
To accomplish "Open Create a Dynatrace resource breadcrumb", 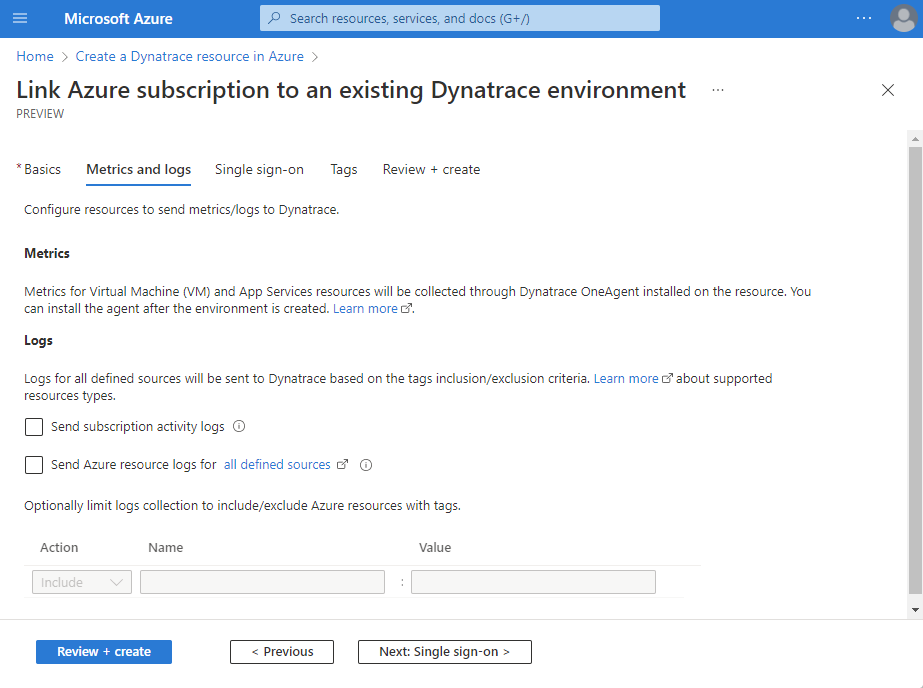I will click(x=190, y=56).
